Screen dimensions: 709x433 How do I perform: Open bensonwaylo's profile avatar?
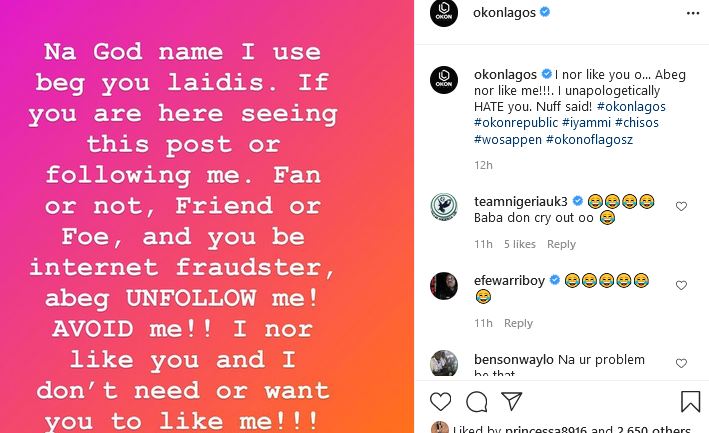tap(444, 364)
